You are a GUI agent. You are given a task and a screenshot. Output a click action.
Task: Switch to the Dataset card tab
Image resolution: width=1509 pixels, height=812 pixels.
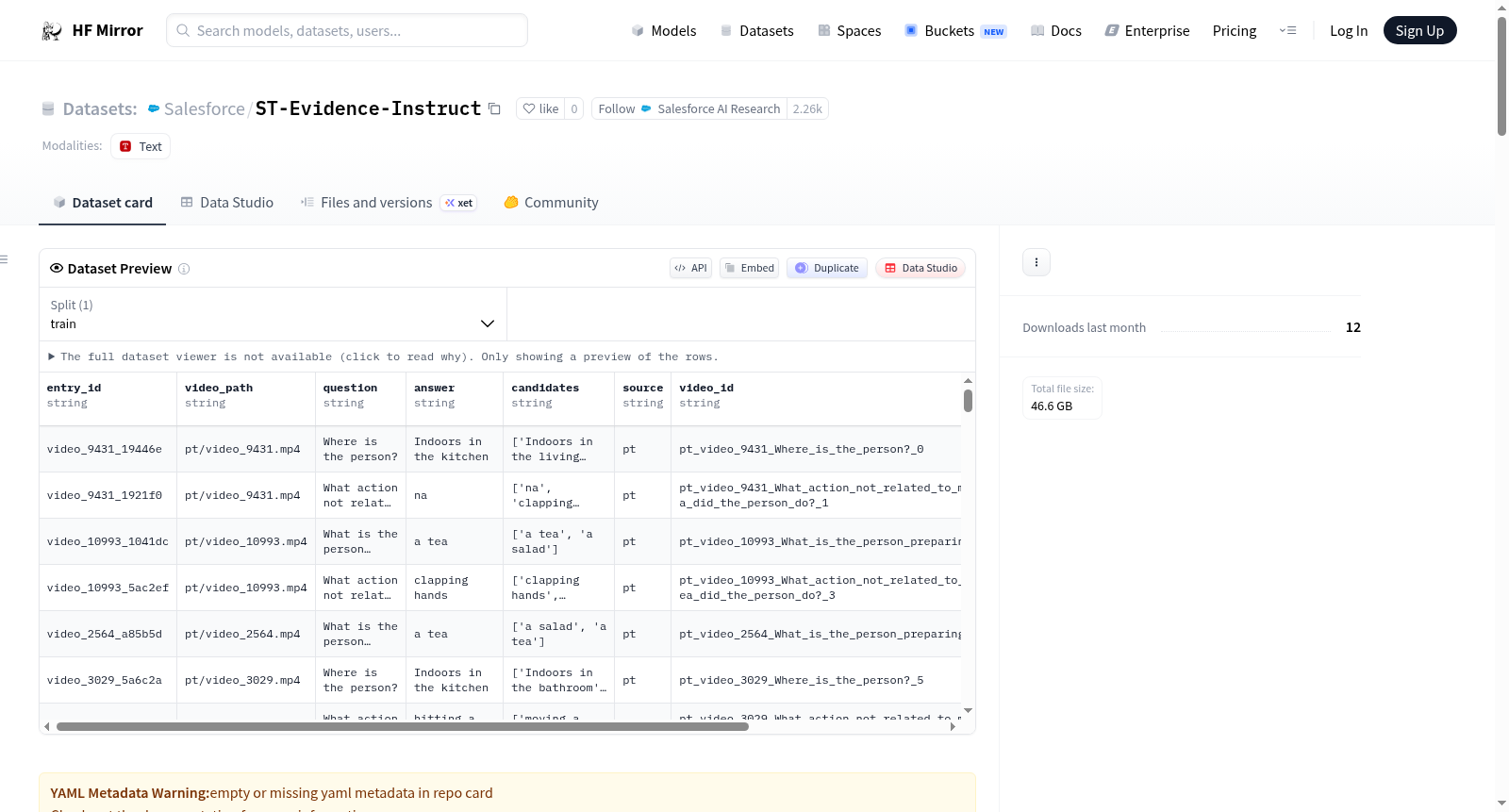pyautogui.click(x=103, y=203)
